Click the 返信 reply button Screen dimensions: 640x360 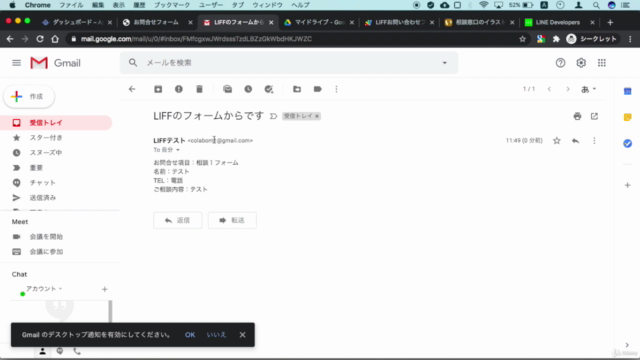tap(178, 220)
